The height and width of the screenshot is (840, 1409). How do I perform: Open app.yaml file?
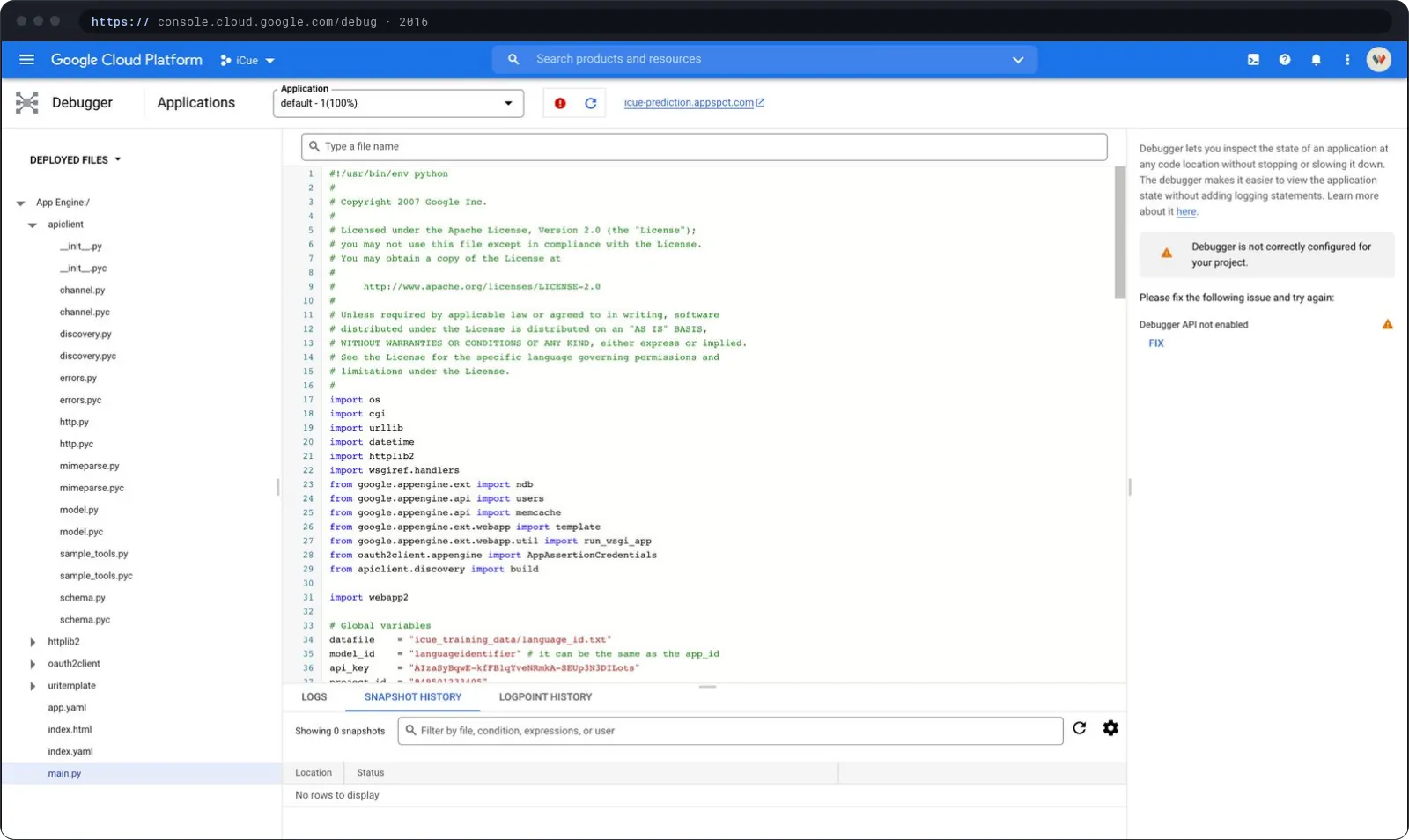[x=67, y=708]
